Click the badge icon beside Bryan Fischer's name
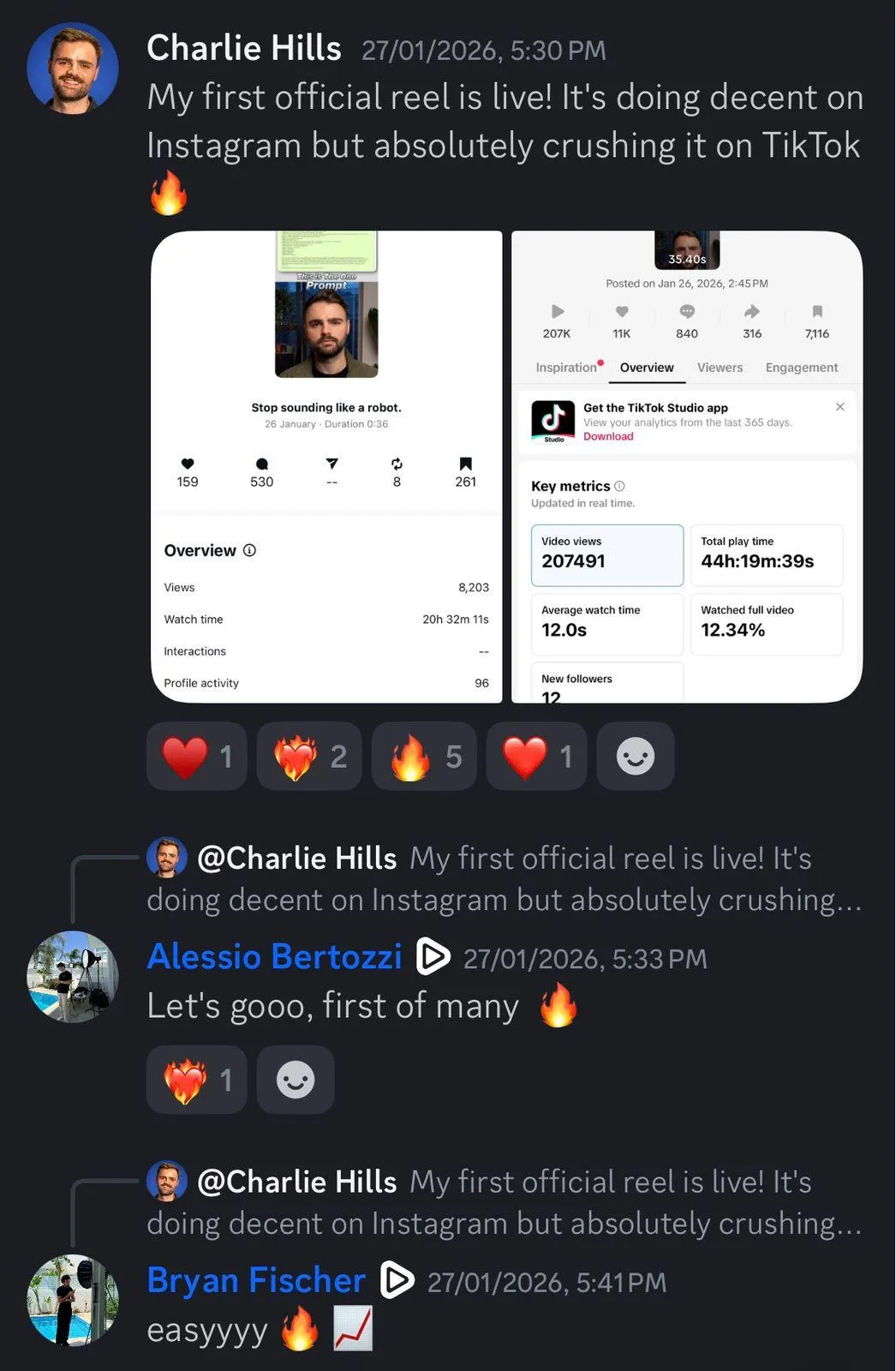The width and height of the screenshot is (896, 1371). (x=397, y=1280)
